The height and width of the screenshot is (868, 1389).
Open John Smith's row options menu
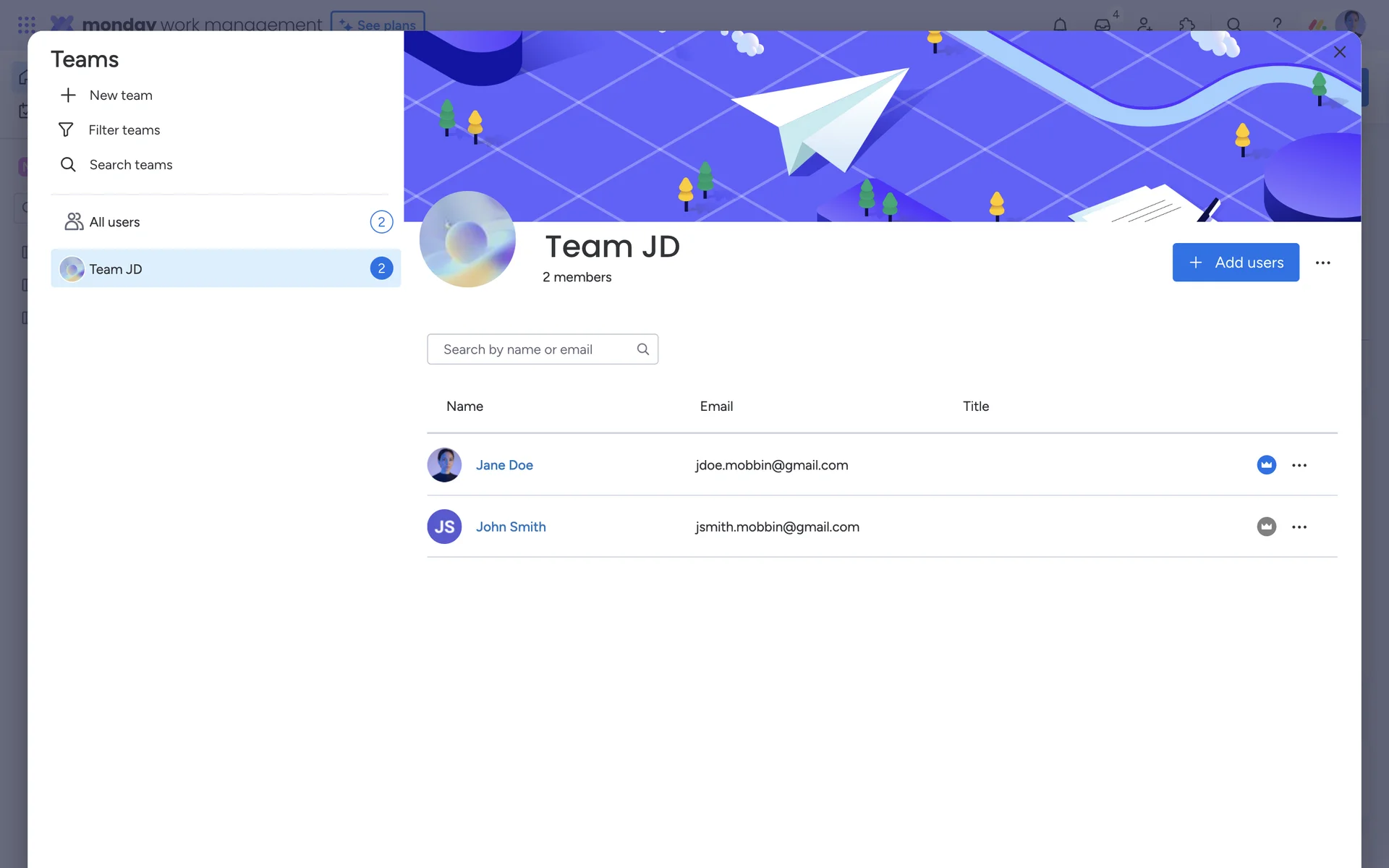point(1299,527)
